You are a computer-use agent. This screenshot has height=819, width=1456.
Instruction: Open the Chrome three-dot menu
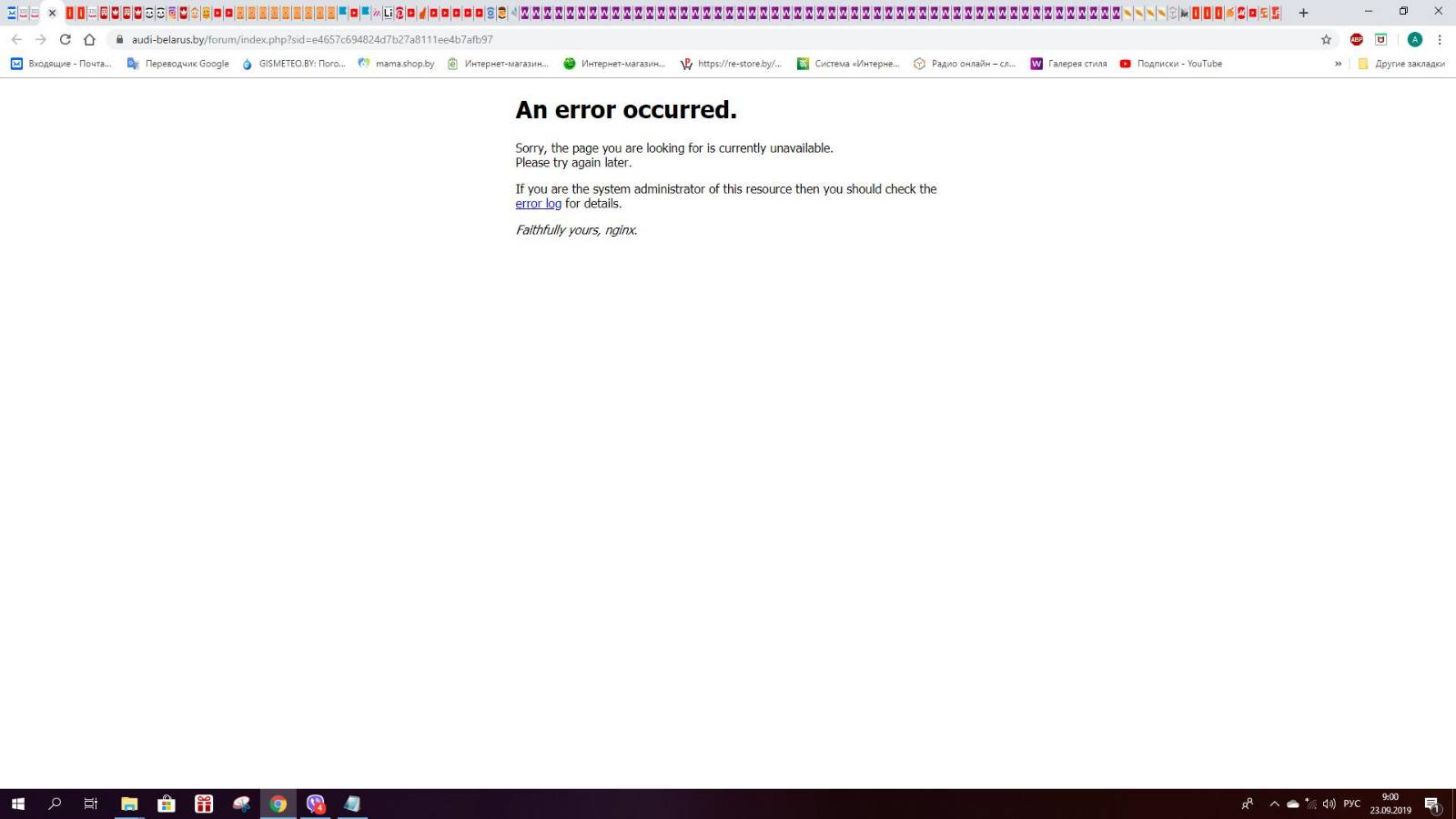point(1440,39)
